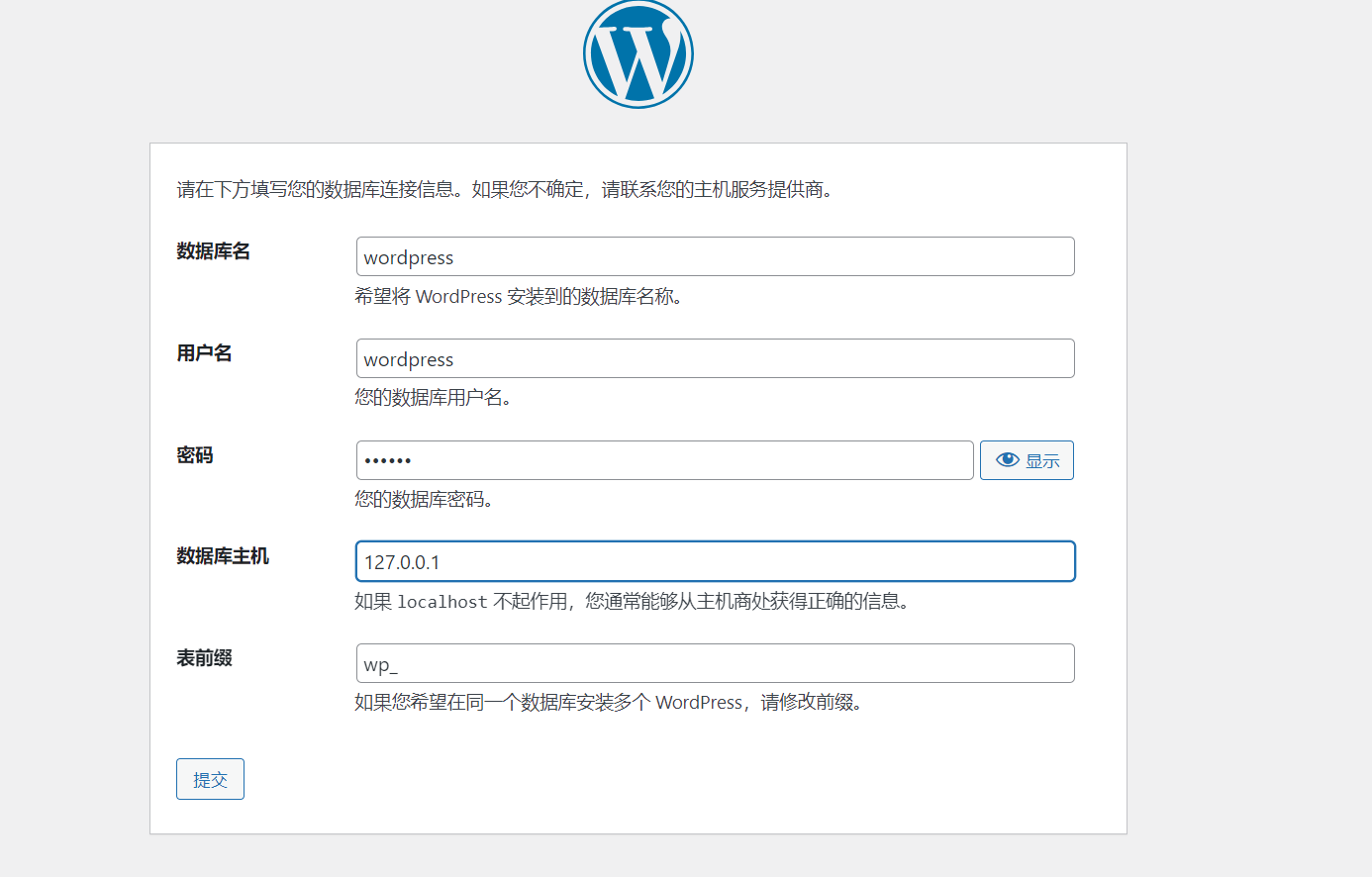The image size is (1372, 877).
Task: Focus the 数据库名 input field
Action: pyautogui.click(x=715, y=257)
